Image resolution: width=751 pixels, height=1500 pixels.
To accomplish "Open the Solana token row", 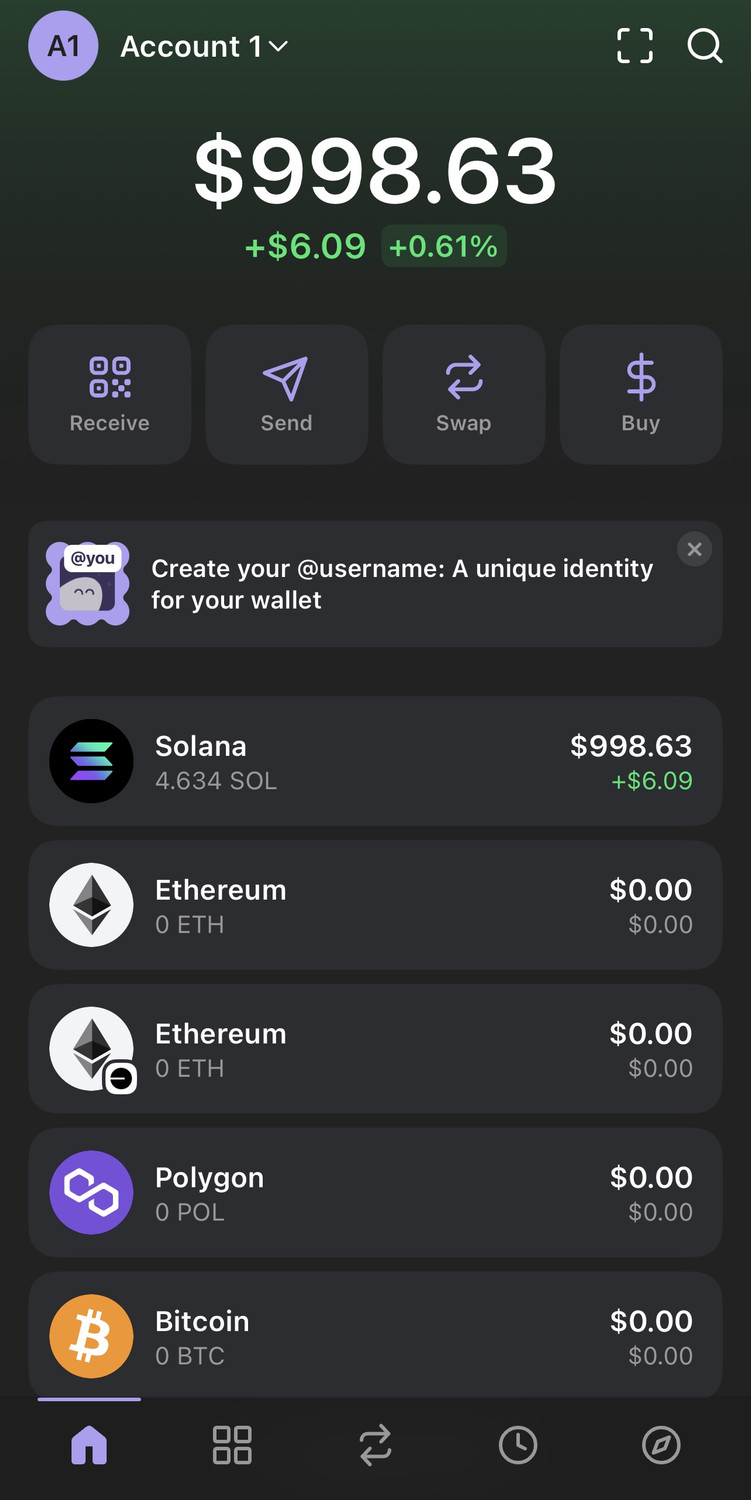I will click(375, 762).
